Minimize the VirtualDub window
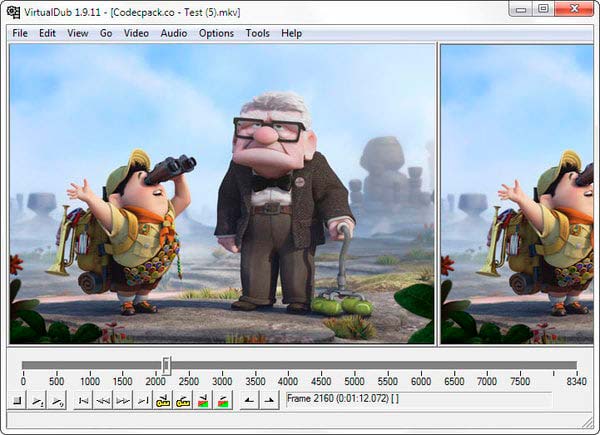 point(521,10)
